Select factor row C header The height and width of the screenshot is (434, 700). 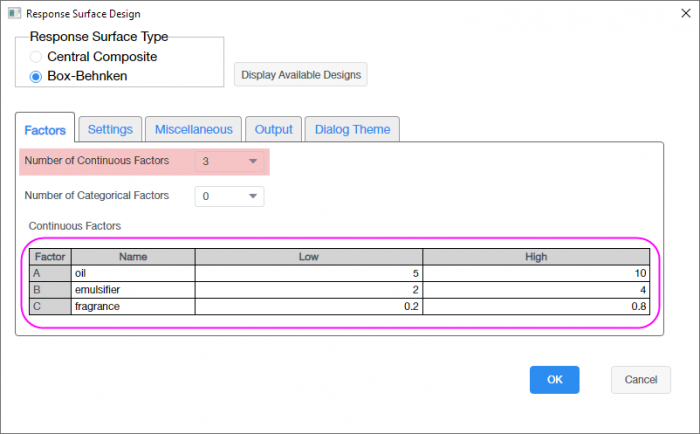47,307
